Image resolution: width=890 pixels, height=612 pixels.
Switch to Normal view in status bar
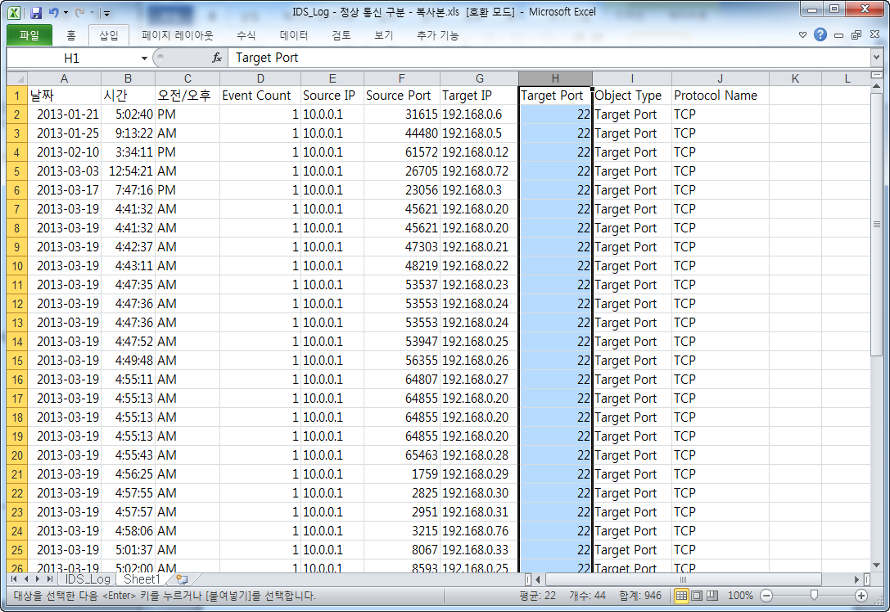click(x=682, y=596)
